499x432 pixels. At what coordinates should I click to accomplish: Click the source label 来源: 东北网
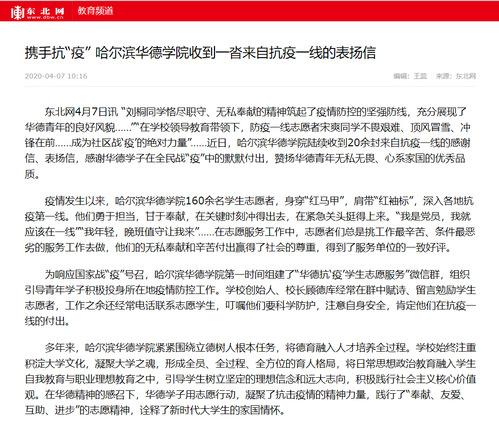pos(456,76)
